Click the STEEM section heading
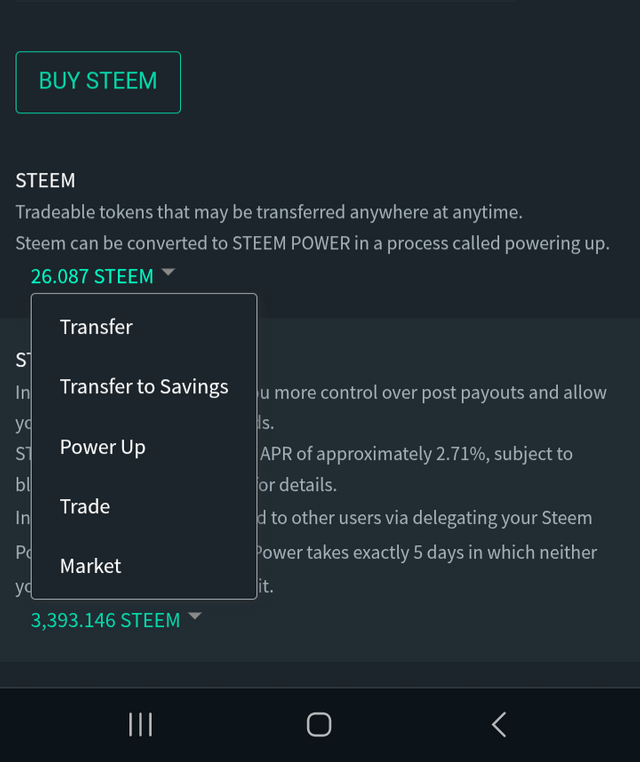This screenshot has width=640, height=762. (x=45, y=180)
